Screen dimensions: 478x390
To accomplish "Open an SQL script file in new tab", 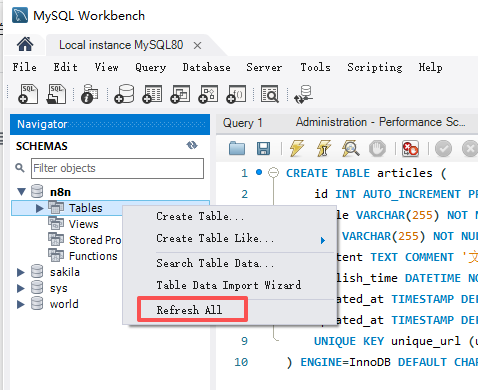I will click(x=56, y=94).
